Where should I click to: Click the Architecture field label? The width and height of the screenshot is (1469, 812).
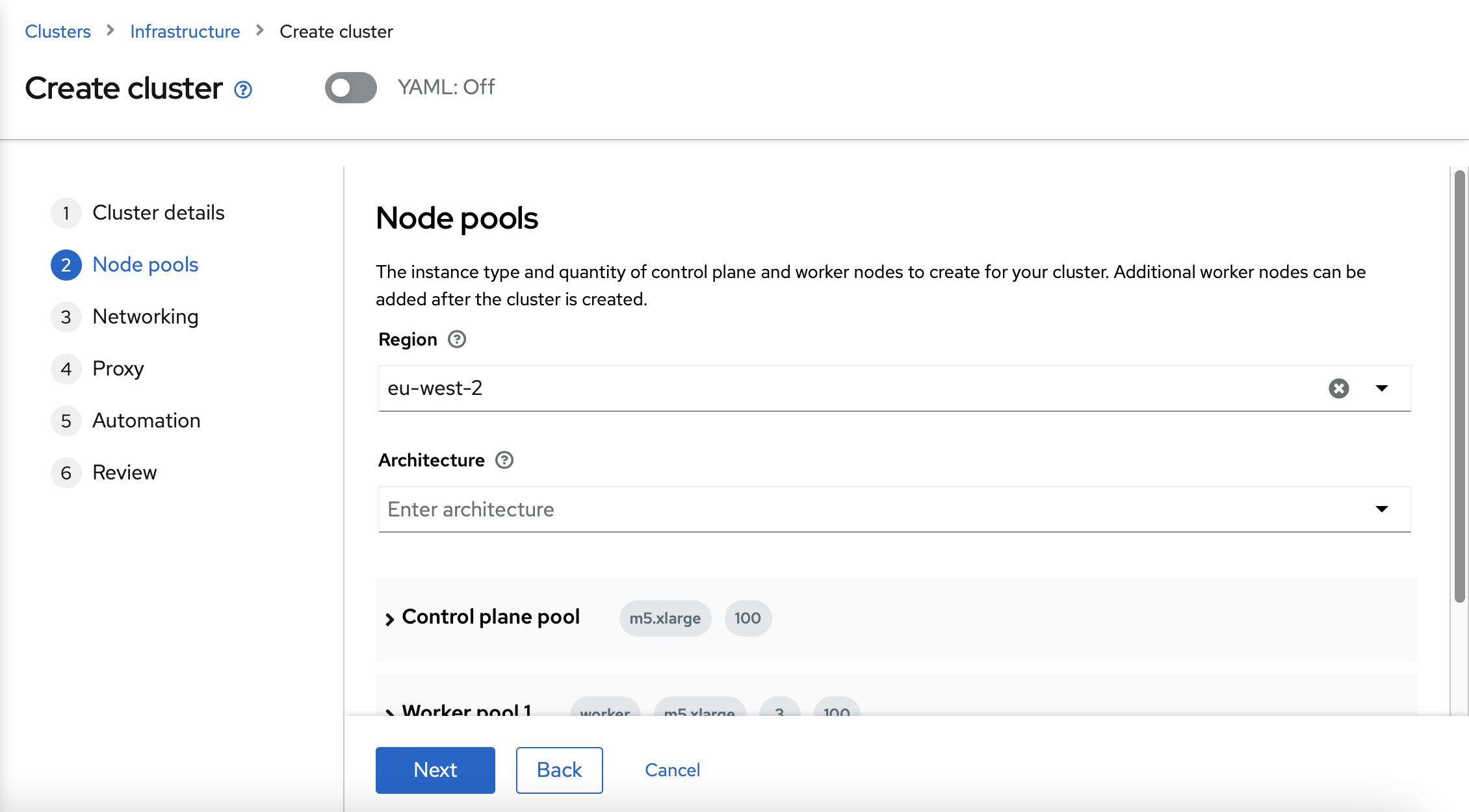pyautogui.click(x=432, y=460)
